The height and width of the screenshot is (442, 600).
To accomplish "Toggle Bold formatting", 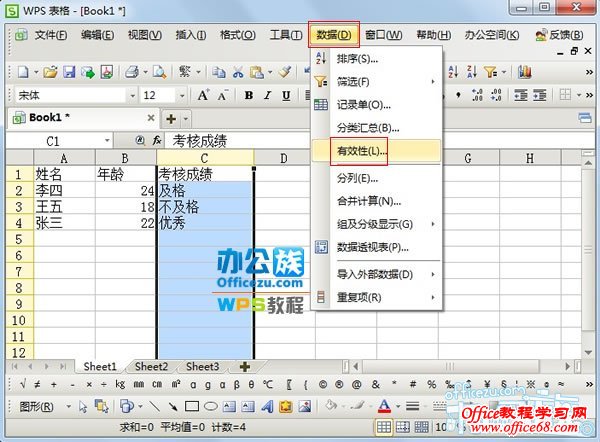I will click(249, 95).
